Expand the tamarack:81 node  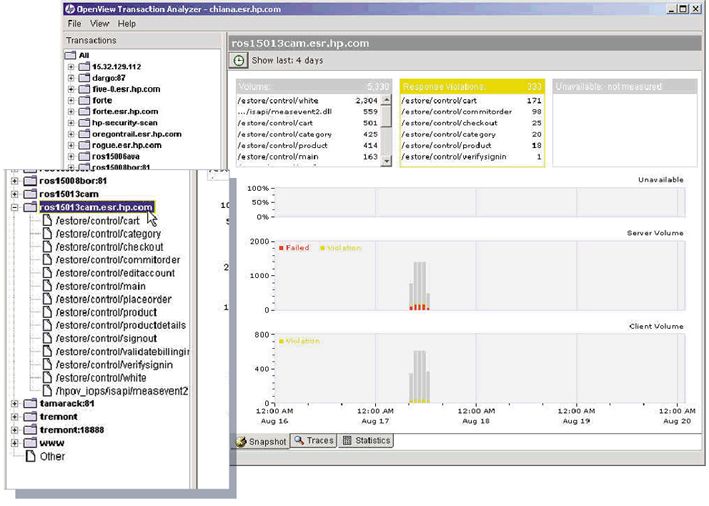click(15, 403)
